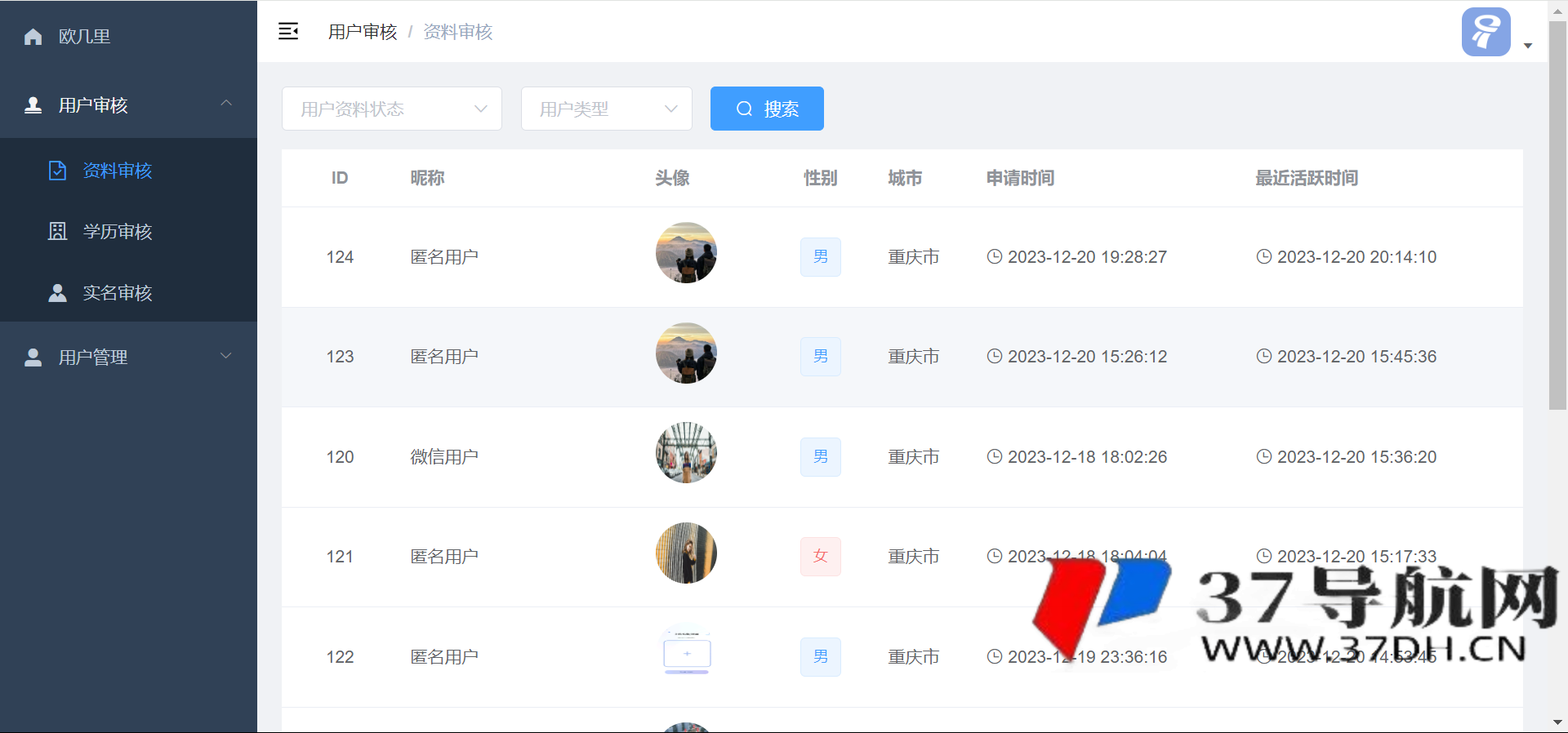Click the 用户审核 person icon in the sidebar

[x=33, y=105]
